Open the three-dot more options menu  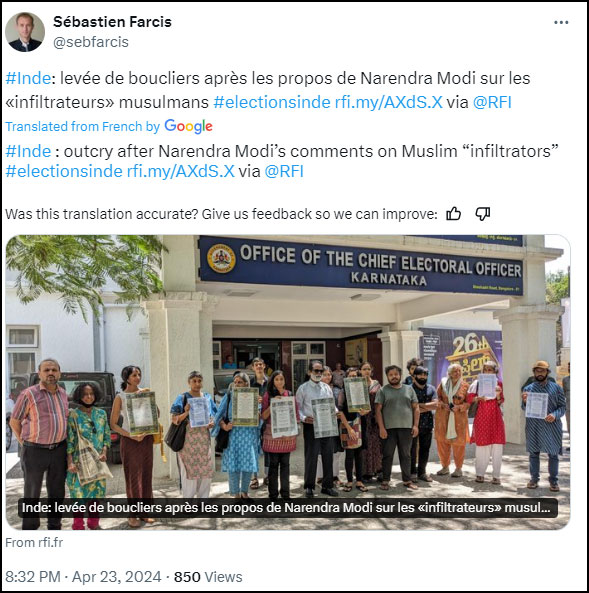[561, 23]
